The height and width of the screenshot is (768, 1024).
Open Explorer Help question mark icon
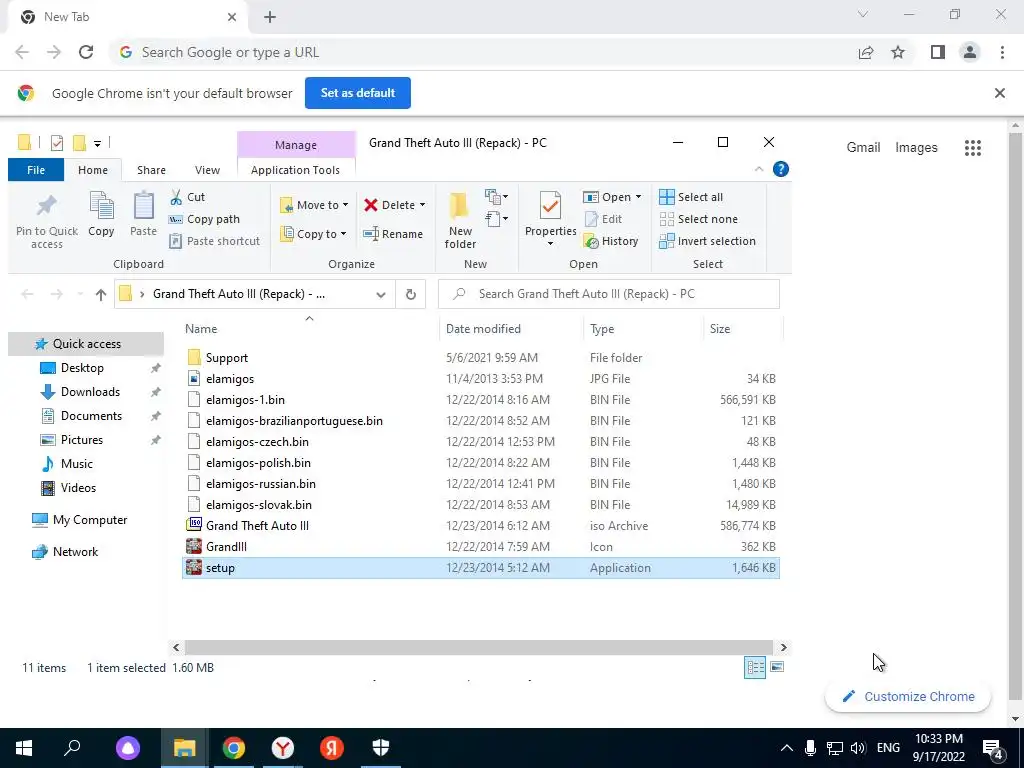tap(780, 170)
